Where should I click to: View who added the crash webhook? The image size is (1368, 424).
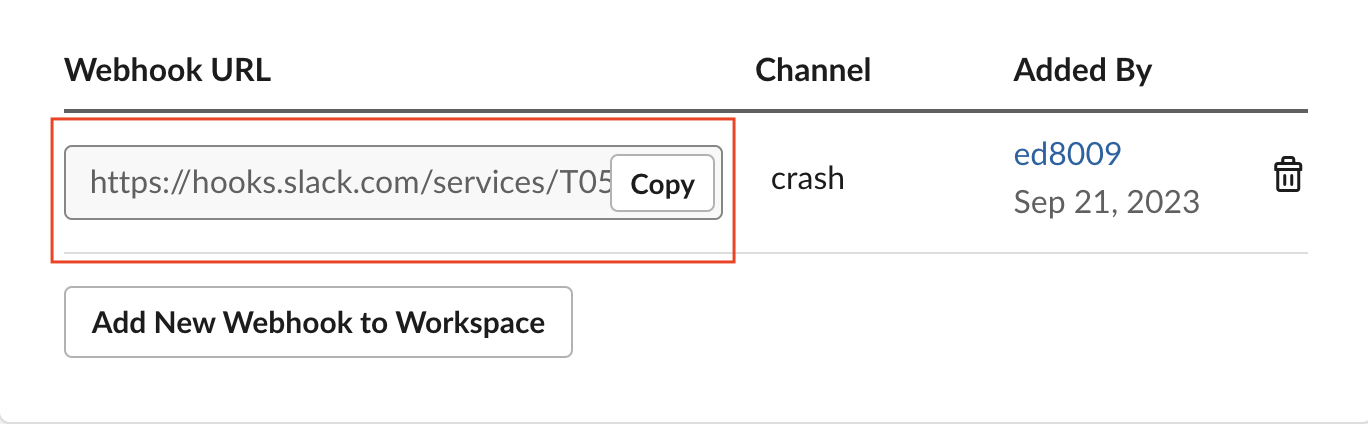tap(1067, 153)
